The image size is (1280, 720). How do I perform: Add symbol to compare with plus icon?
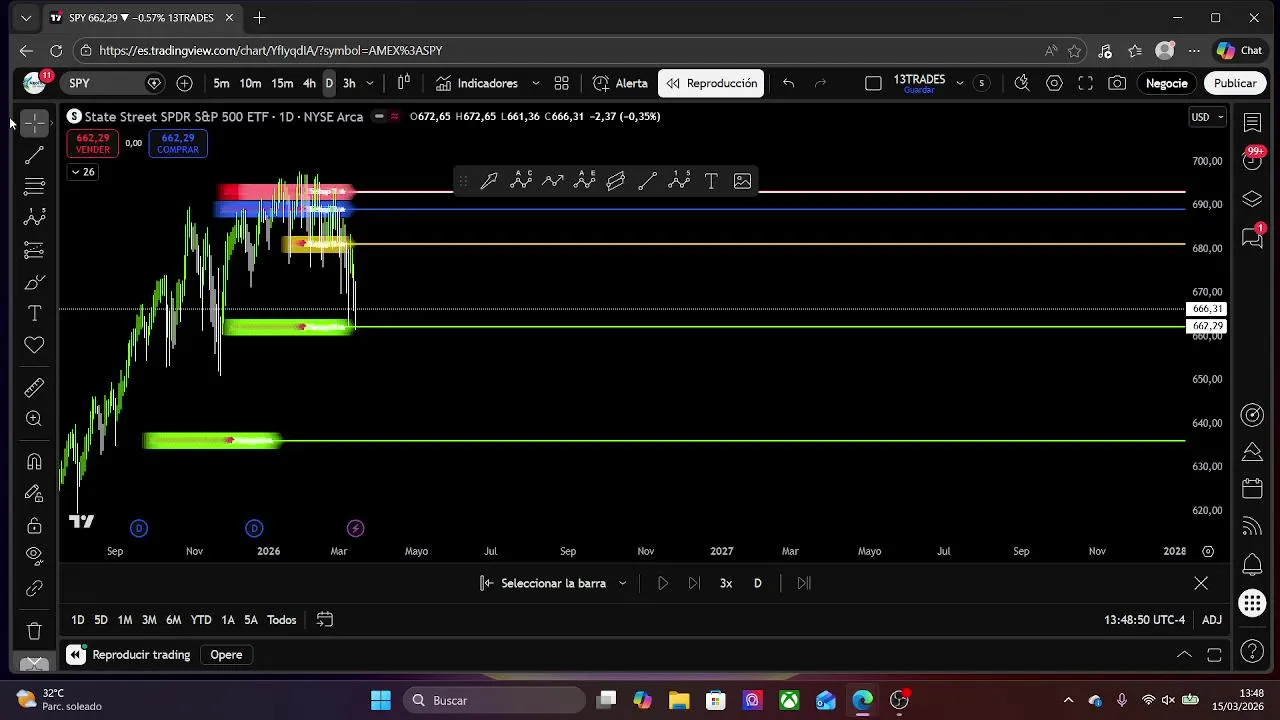(x=185, y=83)
